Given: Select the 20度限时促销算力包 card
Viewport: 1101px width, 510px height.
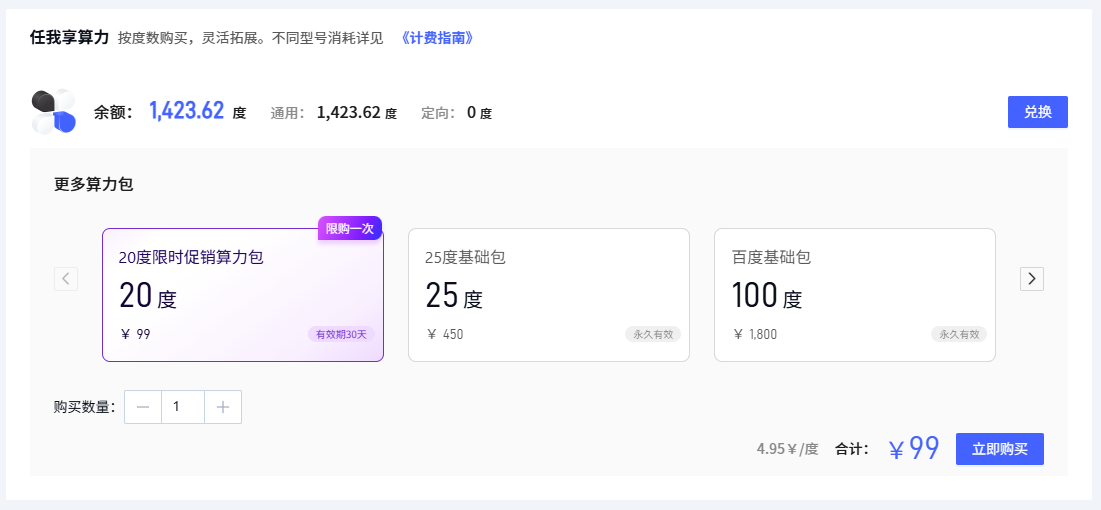Looking at the screenshot, I should tap(242, 295).
